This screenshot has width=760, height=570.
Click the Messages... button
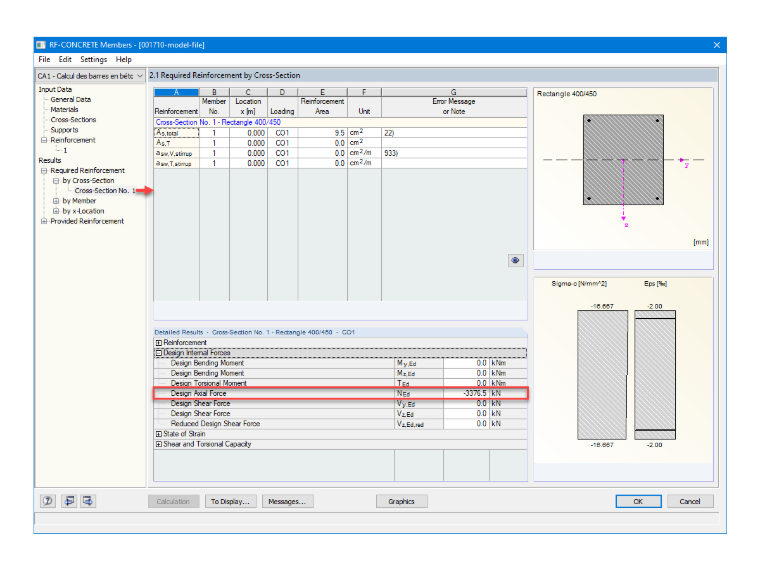coord(287,501)
